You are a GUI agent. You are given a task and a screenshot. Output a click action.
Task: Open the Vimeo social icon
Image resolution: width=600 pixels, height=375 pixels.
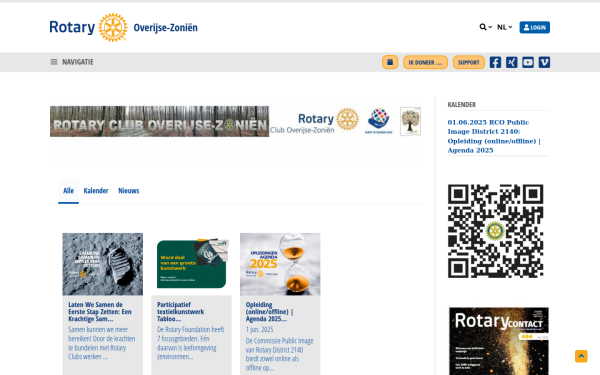point(544,62)
